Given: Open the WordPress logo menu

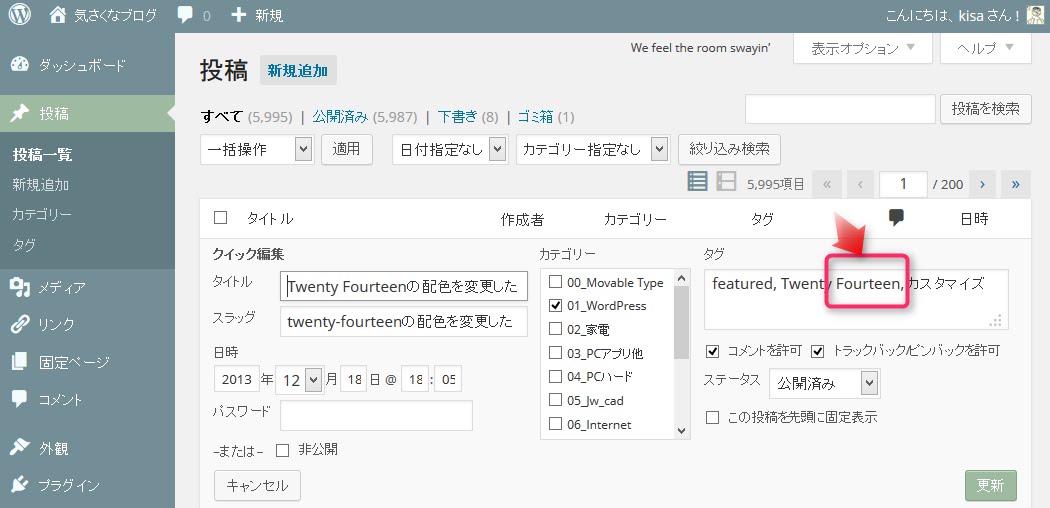Looking at the screenshot, I should tap(20, 15).
